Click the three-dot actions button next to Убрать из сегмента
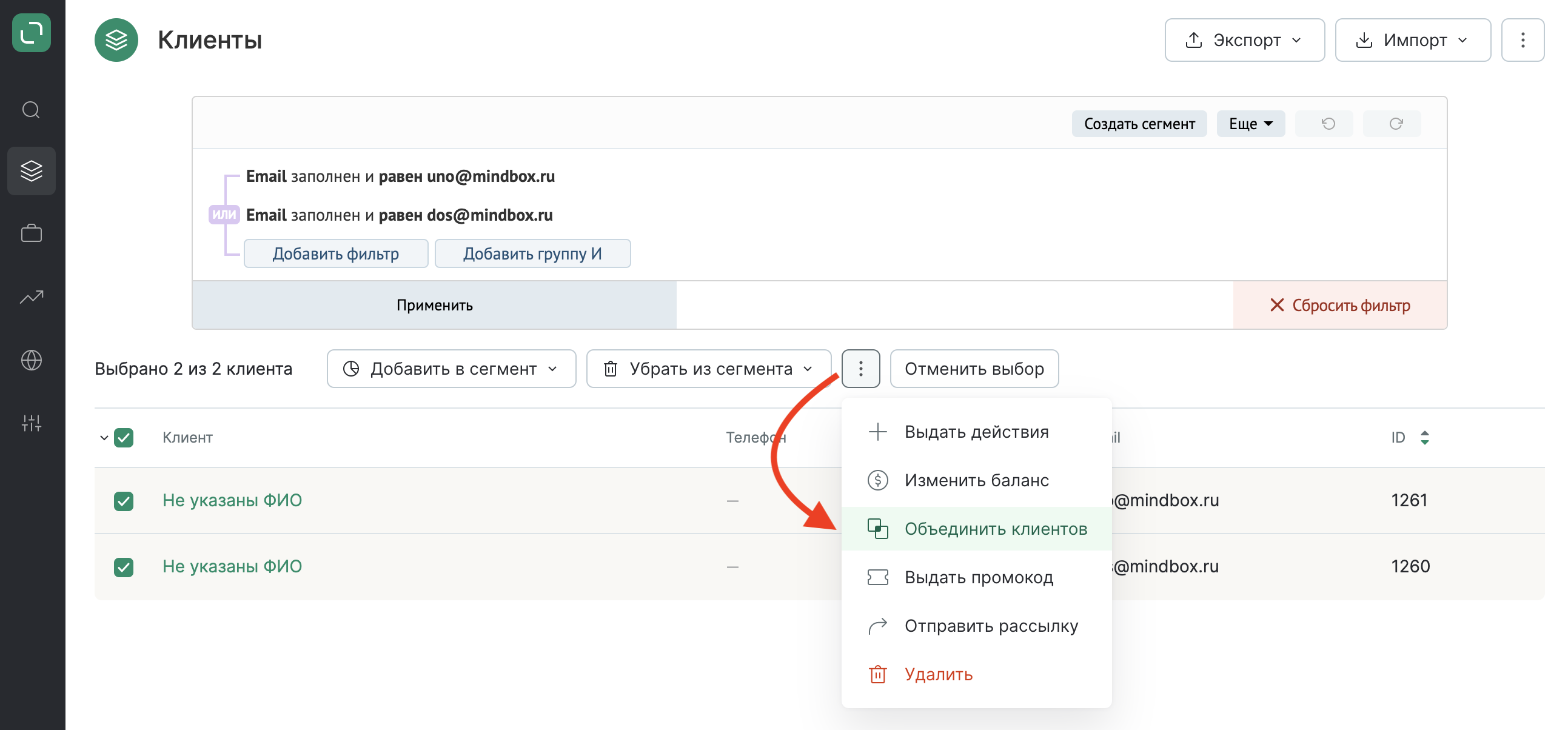1568x730 pixels. click(860, 369)
